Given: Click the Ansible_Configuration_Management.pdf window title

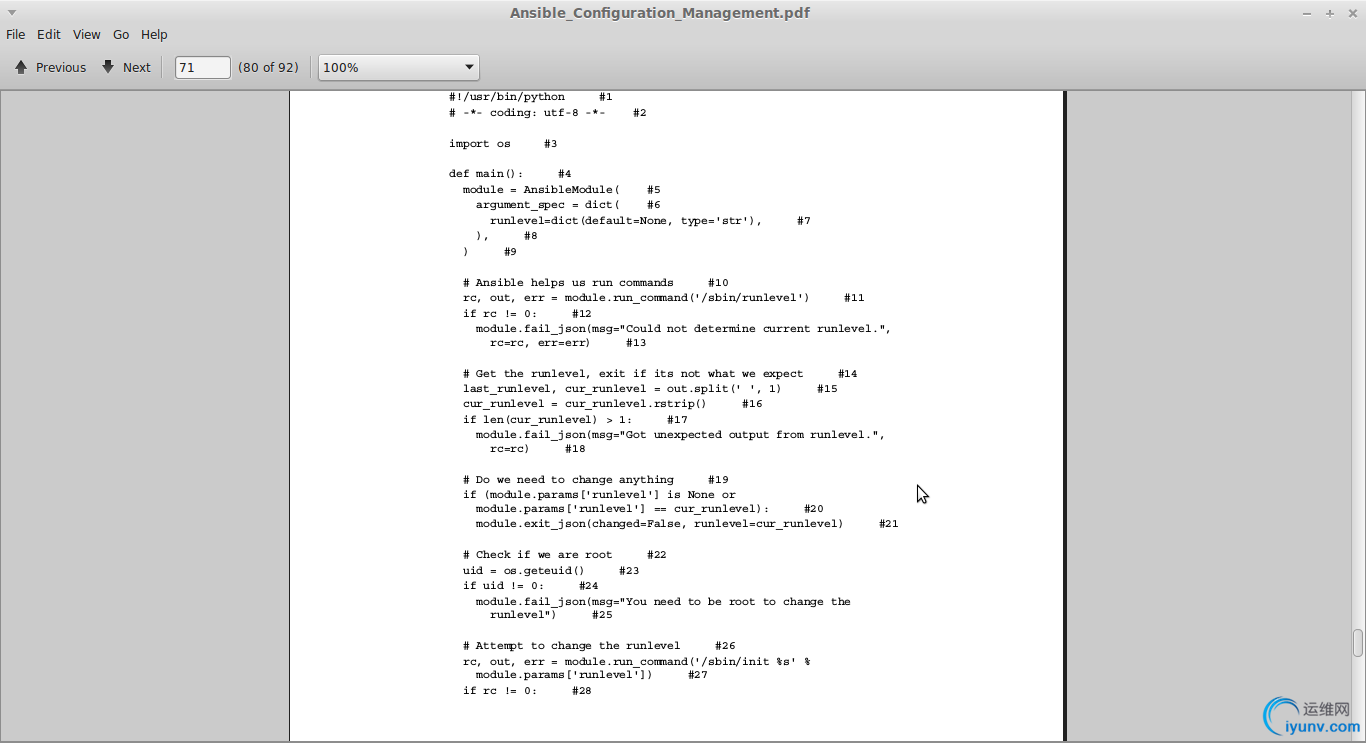Looking at the screenshot, I should pyautogui.click(x=660, y=13).
